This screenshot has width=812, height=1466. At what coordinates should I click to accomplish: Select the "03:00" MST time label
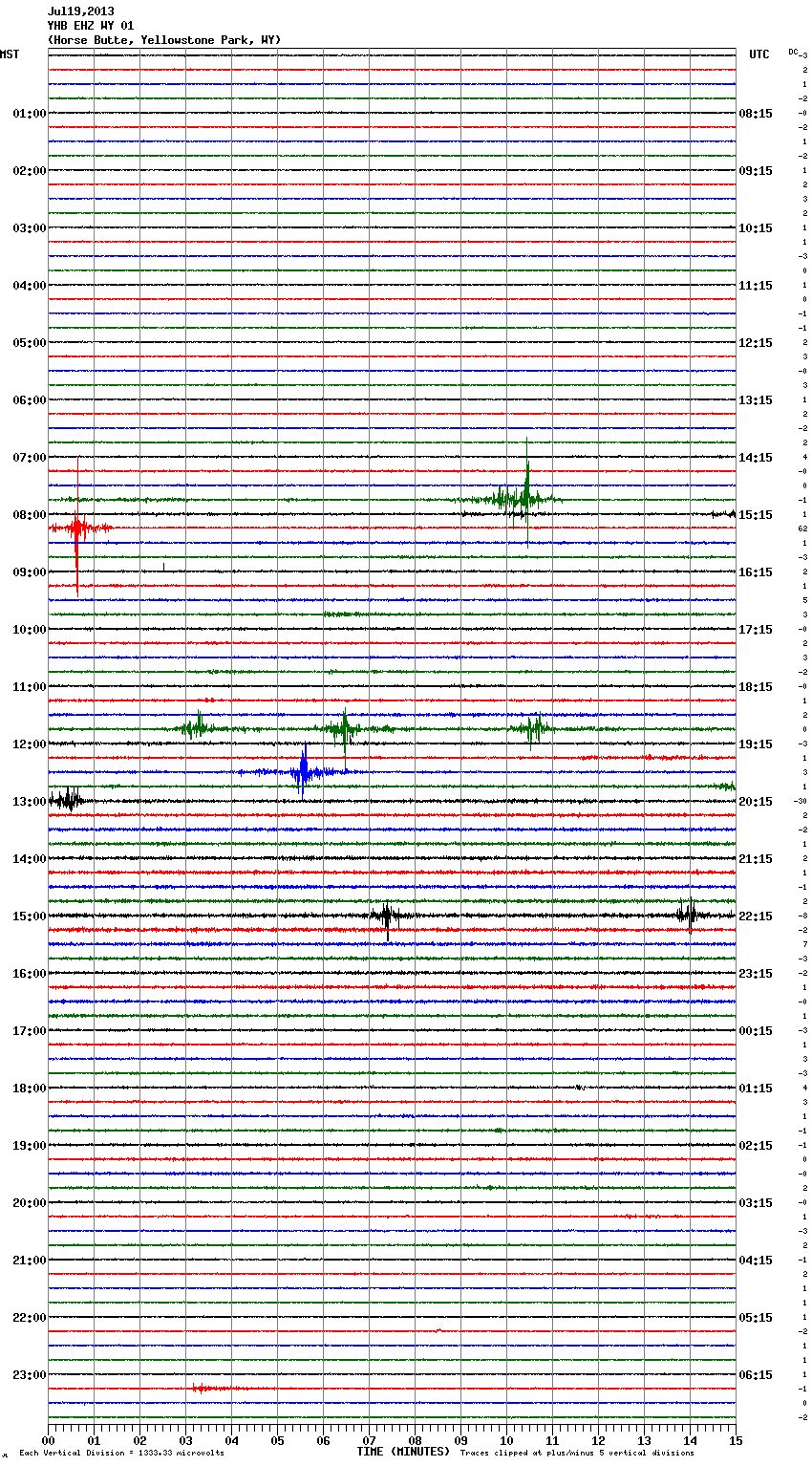(29, 228)
